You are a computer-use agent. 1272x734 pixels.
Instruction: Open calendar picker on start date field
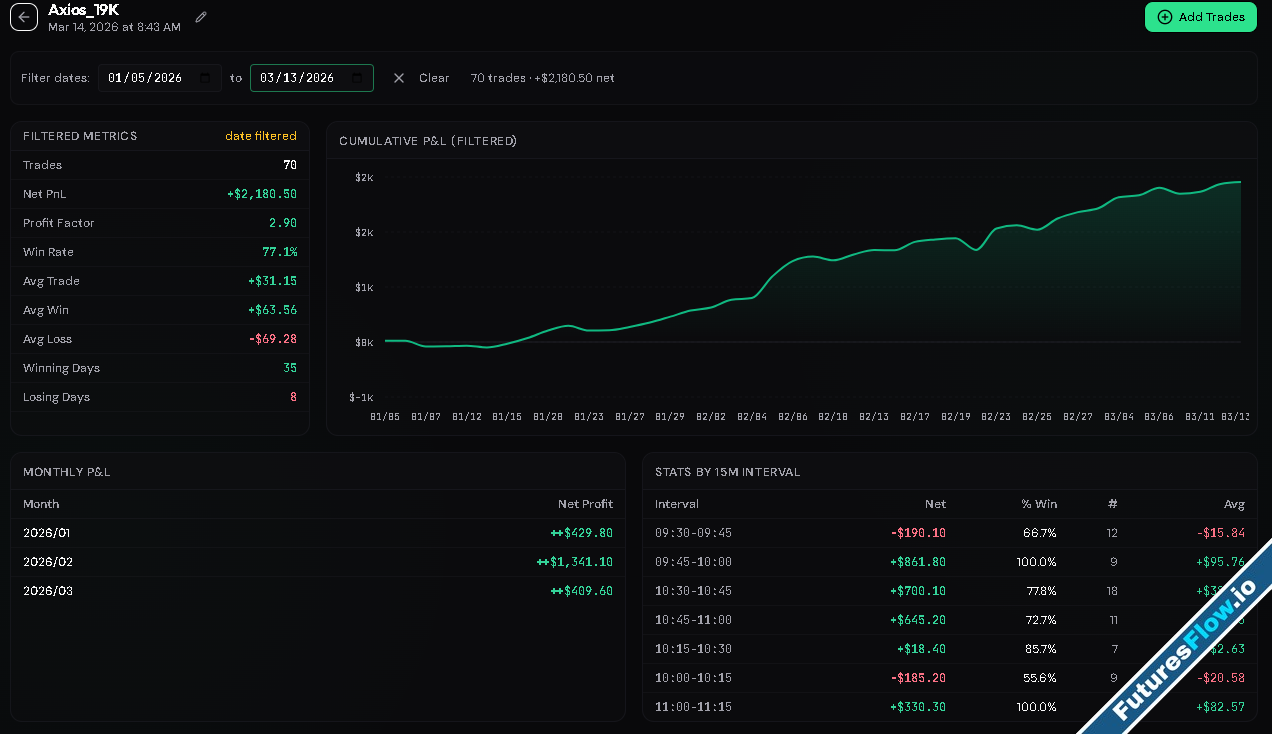206,78
